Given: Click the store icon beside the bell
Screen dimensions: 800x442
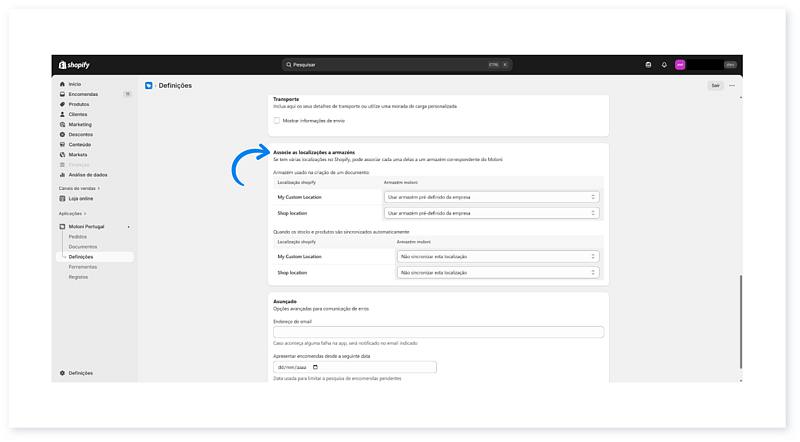Looking at the screenshot, I should click(648, 65).
